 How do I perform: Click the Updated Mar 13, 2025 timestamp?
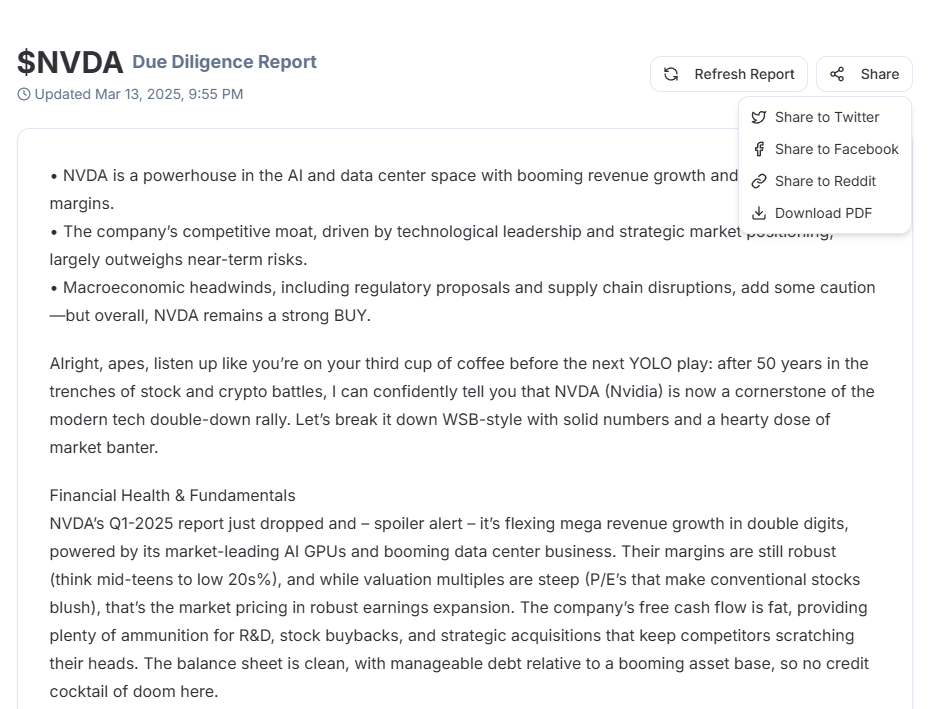tap(138, 94)
